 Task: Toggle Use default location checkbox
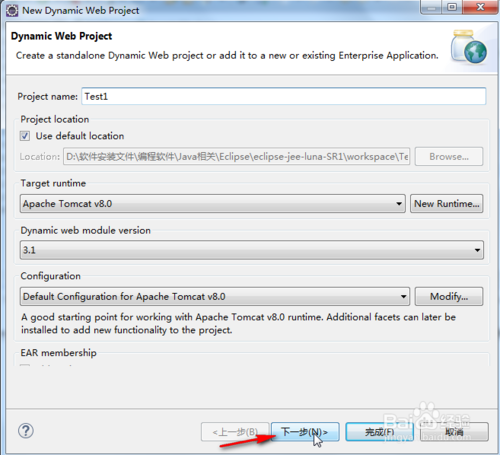25,136
